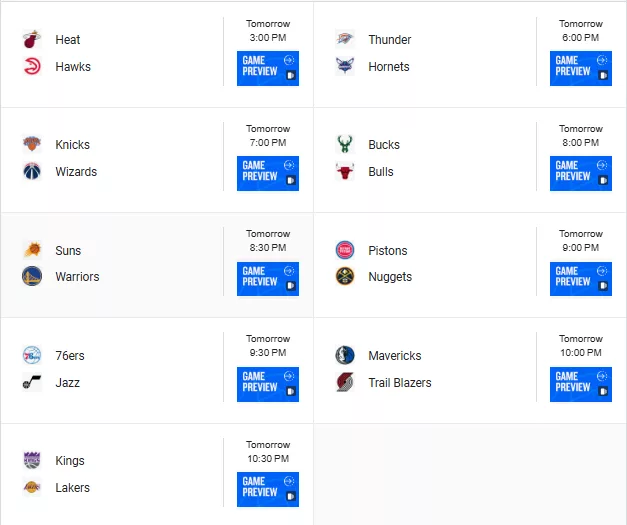Click the Sacramento Kings logo
627x525 pixels.
[32, 460]
